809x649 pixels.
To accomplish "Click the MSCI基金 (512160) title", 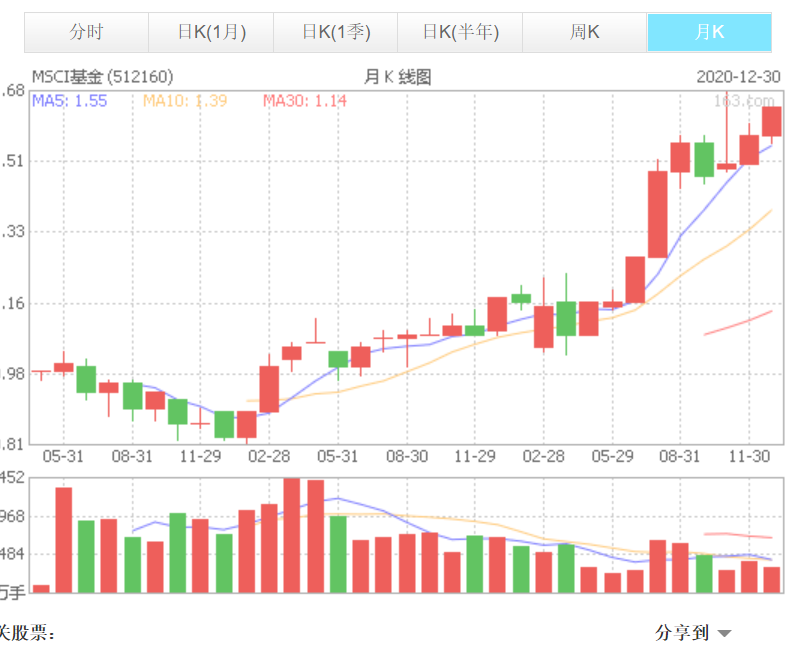I will coord(102,77).
